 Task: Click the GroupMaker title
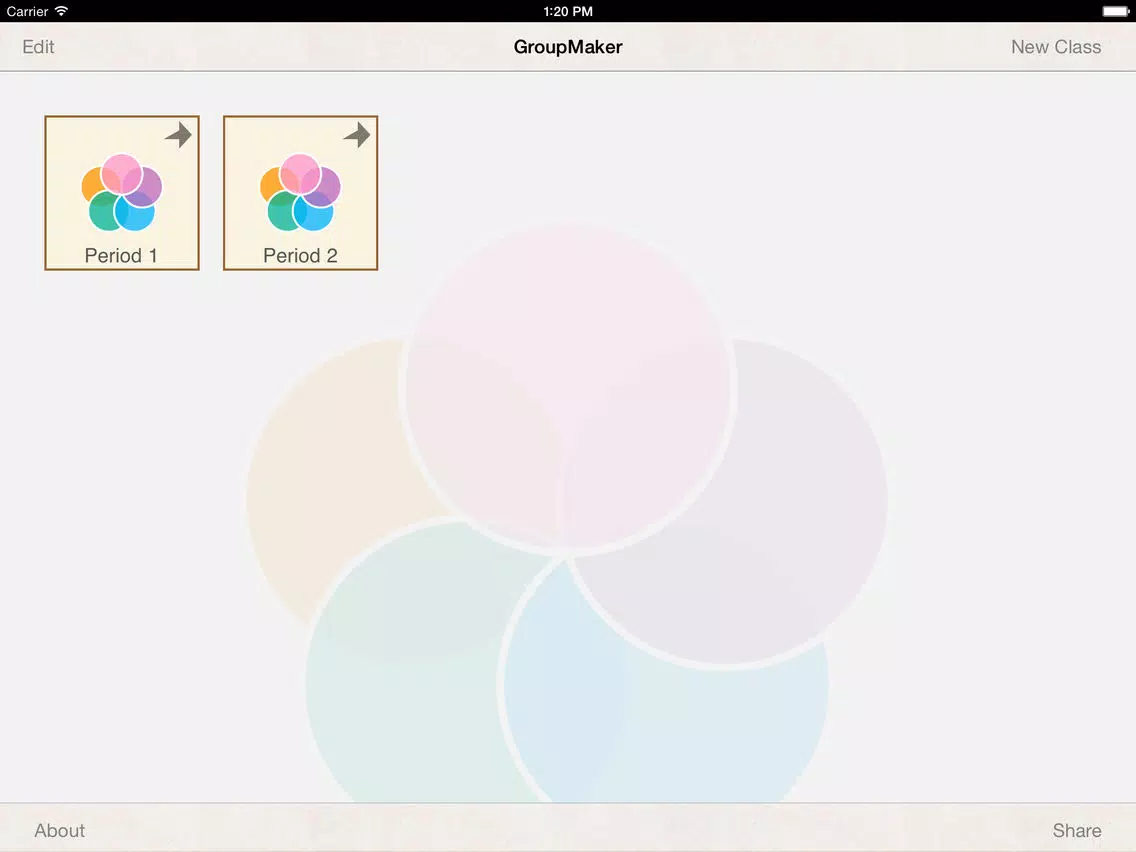[x=568, y=47]
